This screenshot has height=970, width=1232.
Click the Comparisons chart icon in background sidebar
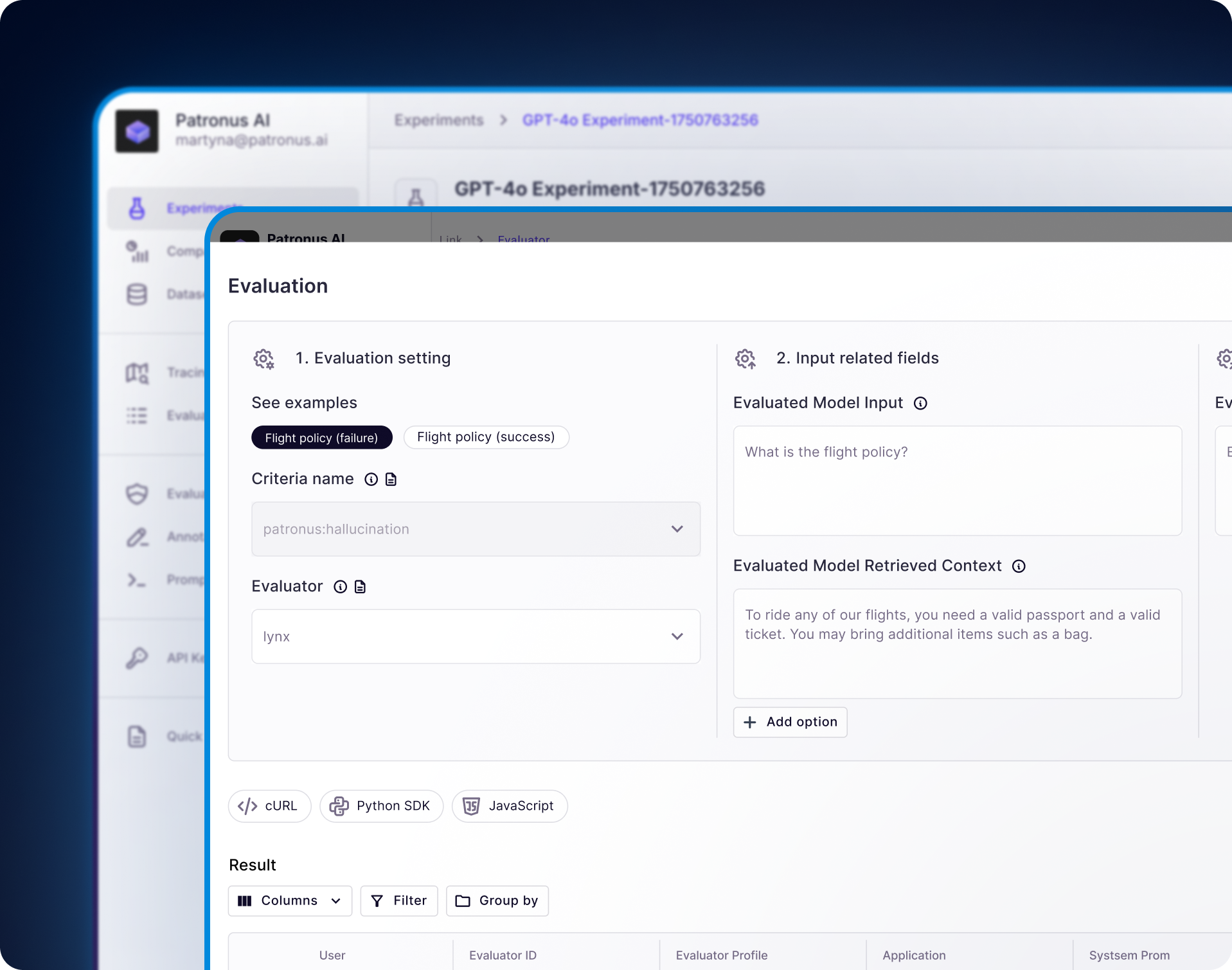137,251
